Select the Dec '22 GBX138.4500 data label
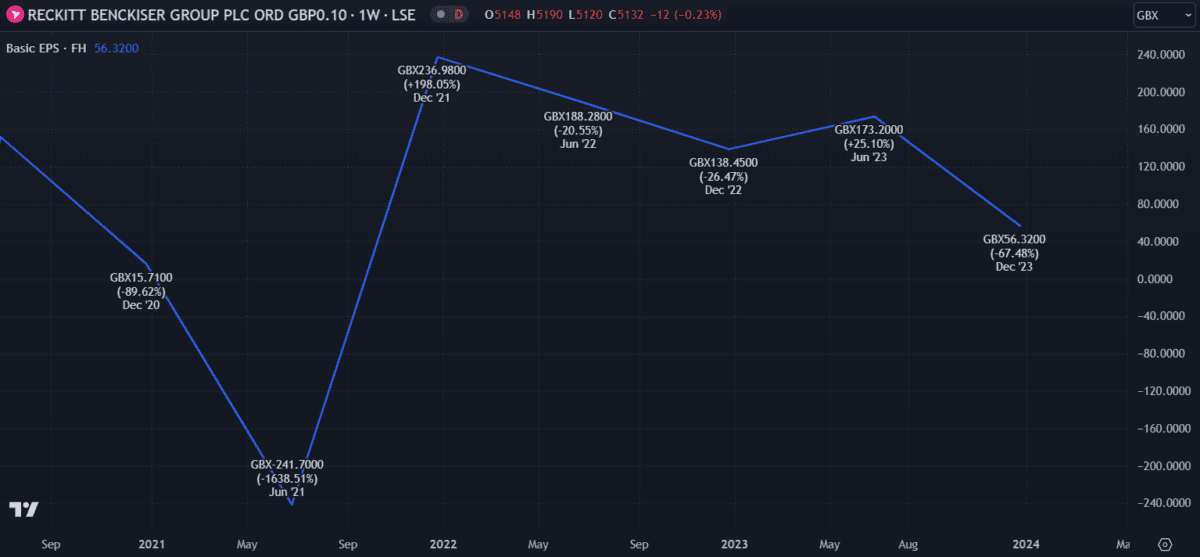 click(723, 176)
